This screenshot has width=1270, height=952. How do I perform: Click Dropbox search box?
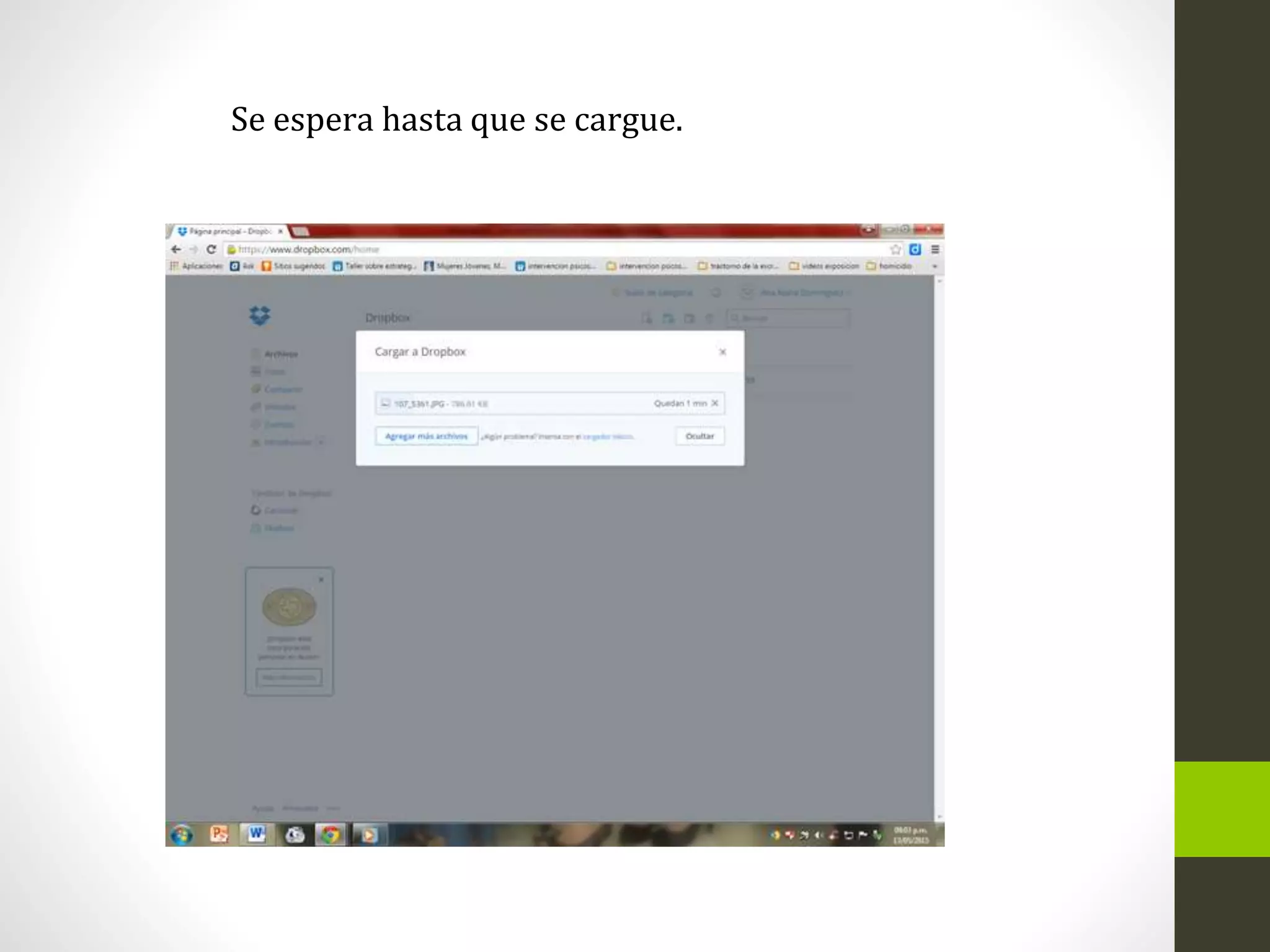(x=788, y=318)
